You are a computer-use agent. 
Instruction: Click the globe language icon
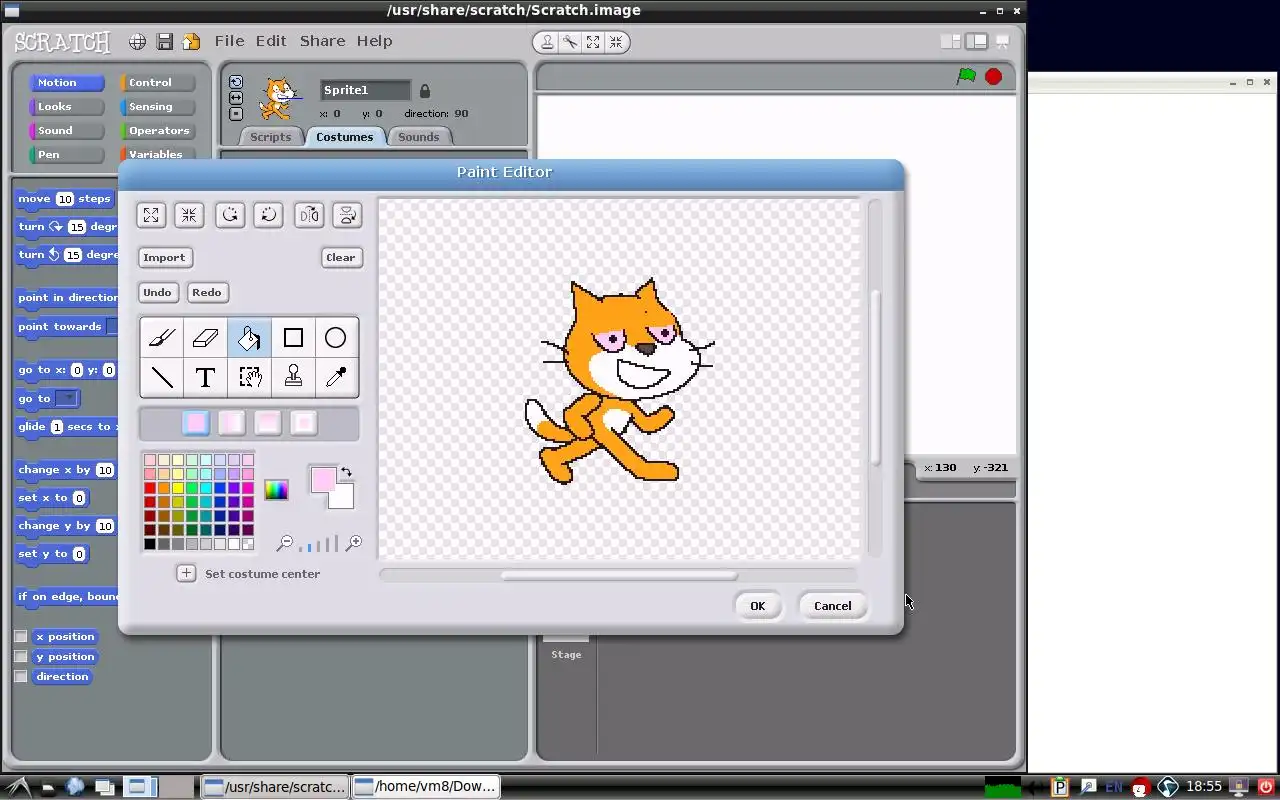point(137,41)
